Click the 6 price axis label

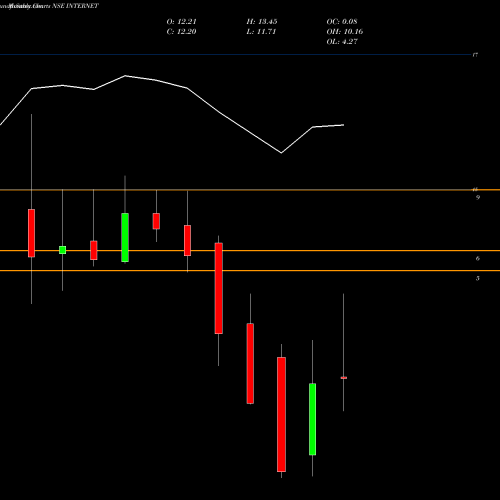point(478,258)
